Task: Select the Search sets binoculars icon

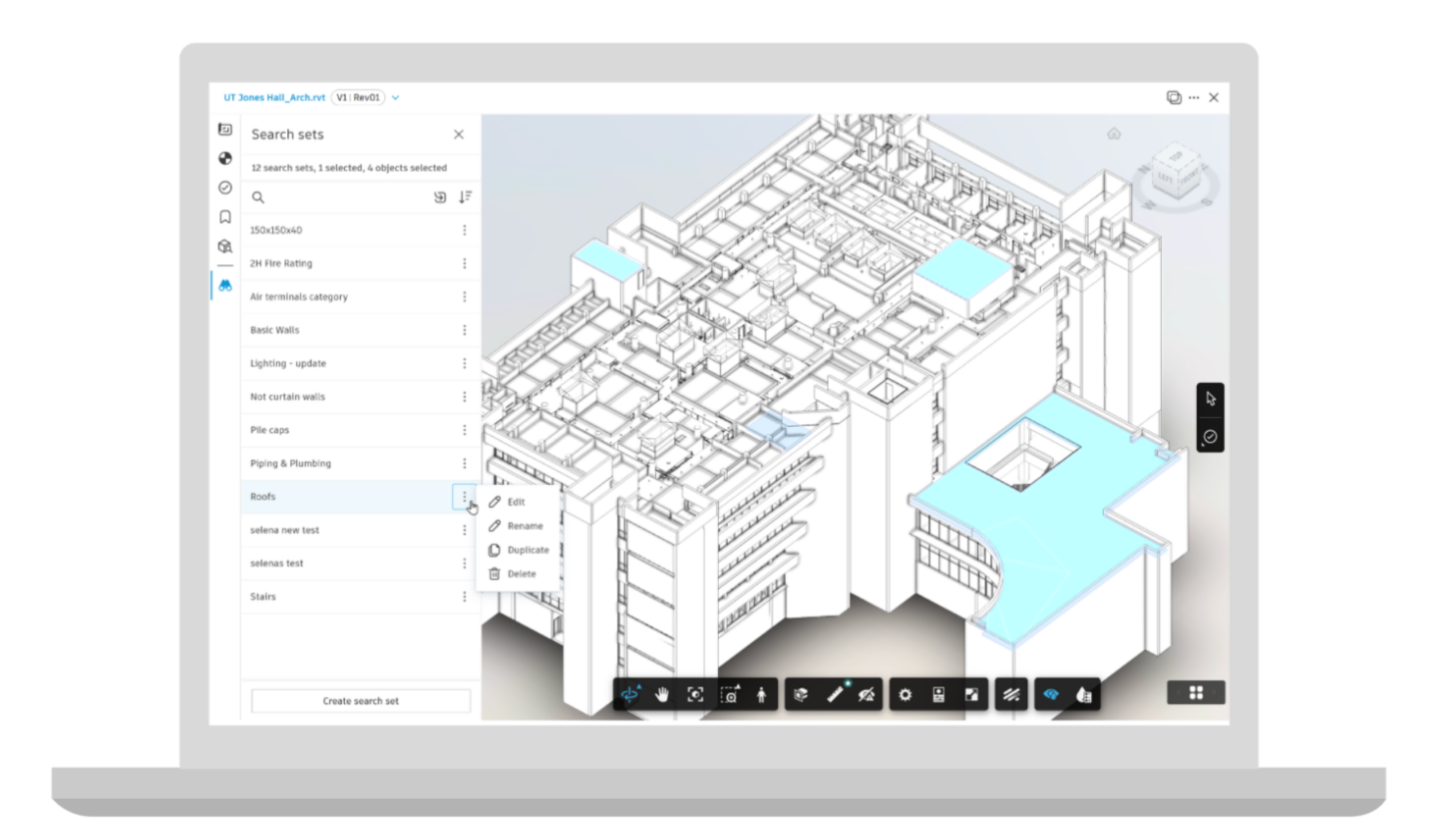Action: pos(225,285)
